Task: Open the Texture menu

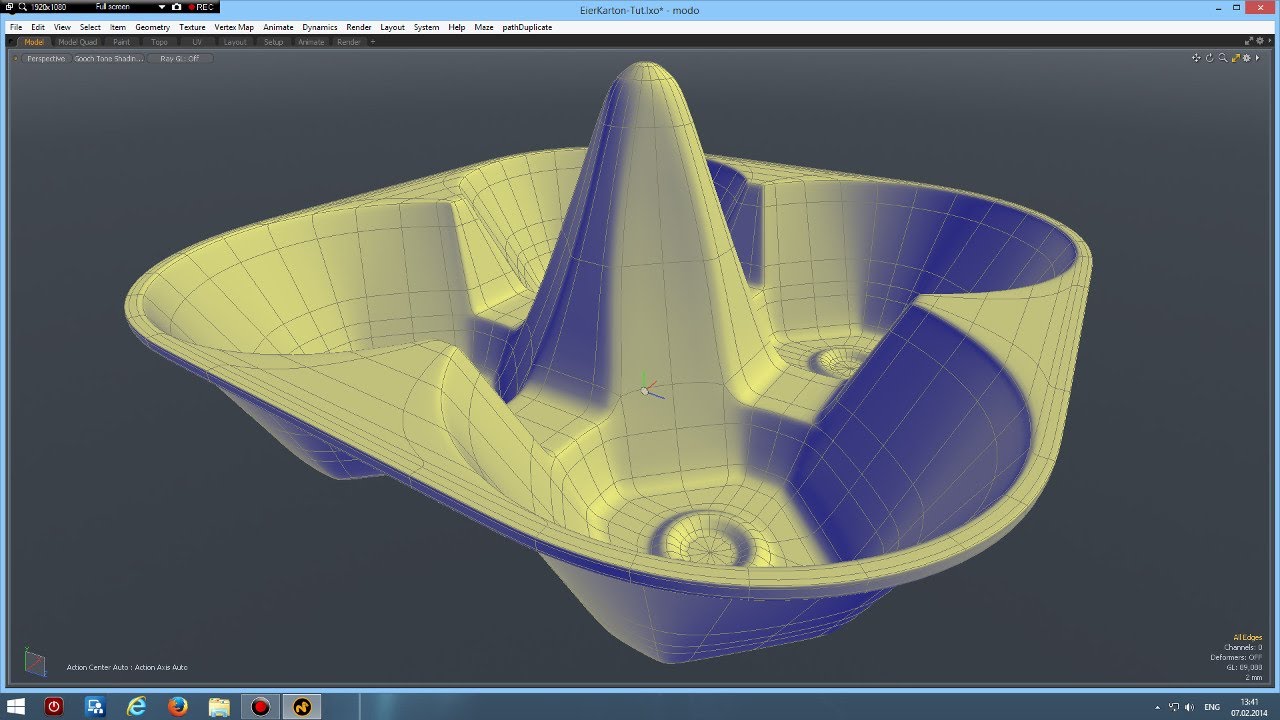Action: point(192,27)
